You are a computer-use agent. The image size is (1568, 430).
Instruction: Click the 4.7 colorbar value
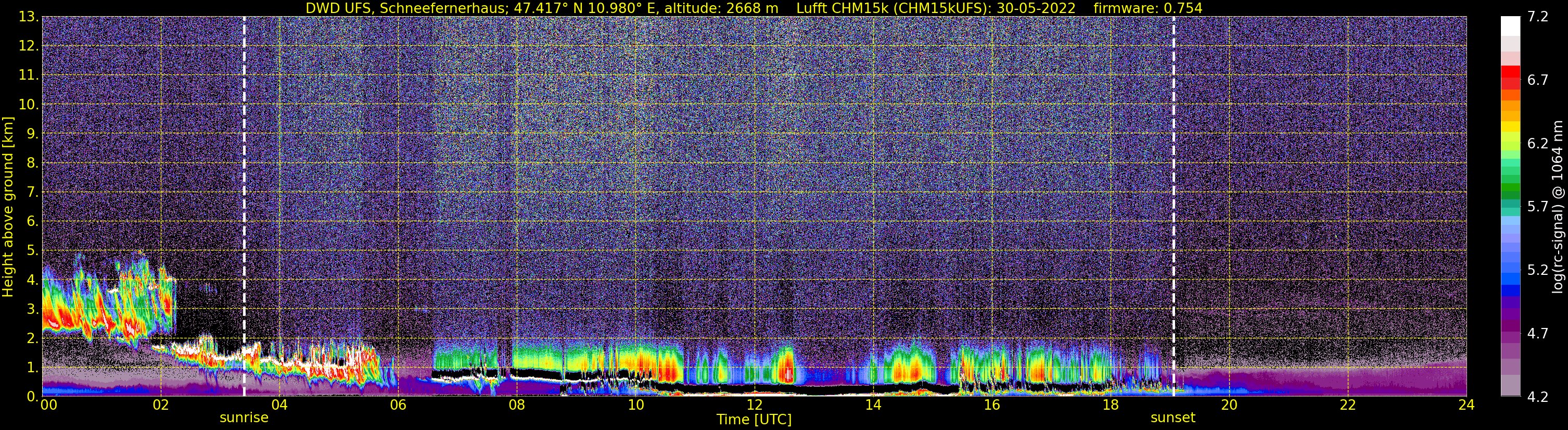(1538, 333)
